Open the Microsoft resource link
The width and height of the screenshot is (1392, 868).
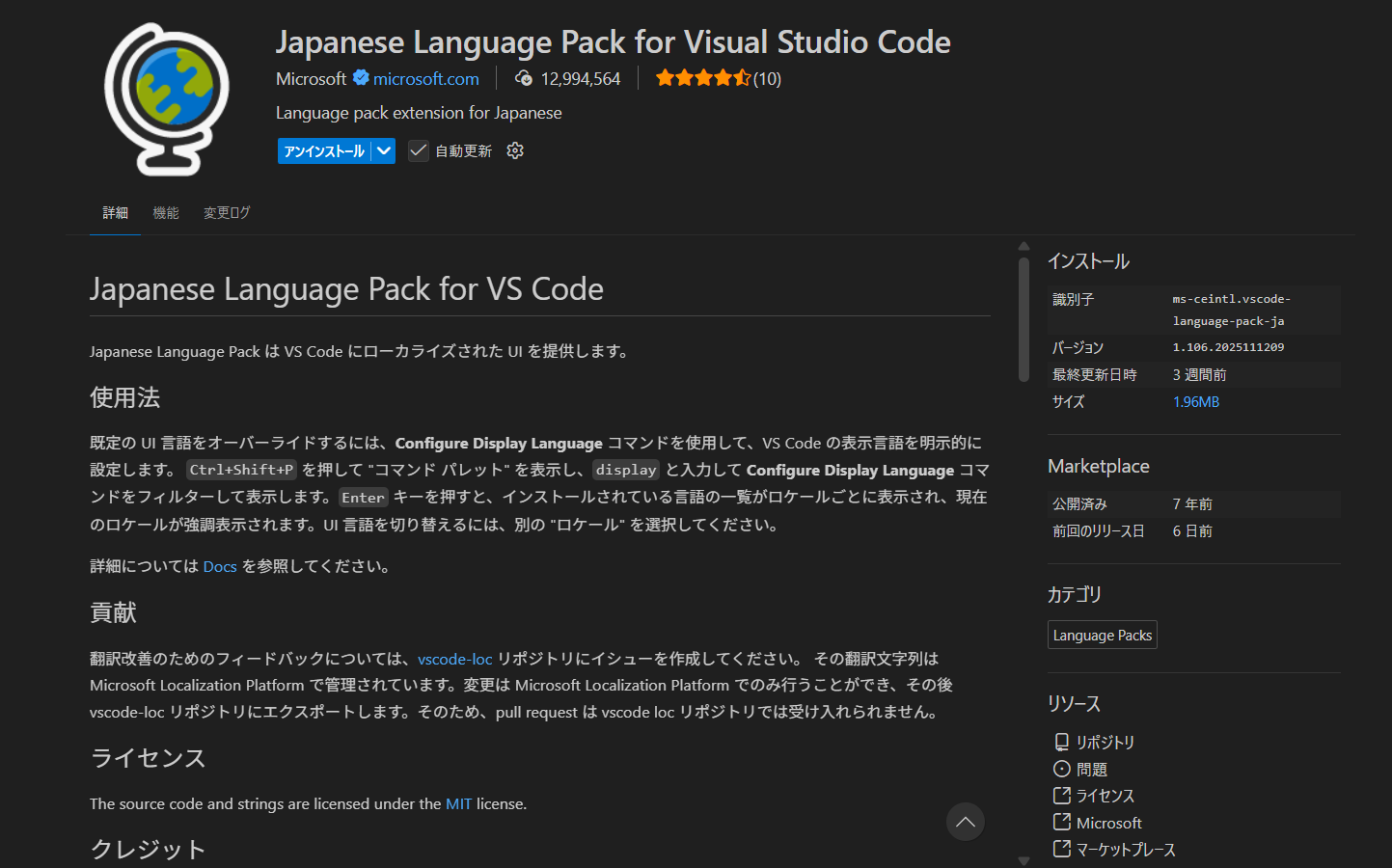[1109, 823]
